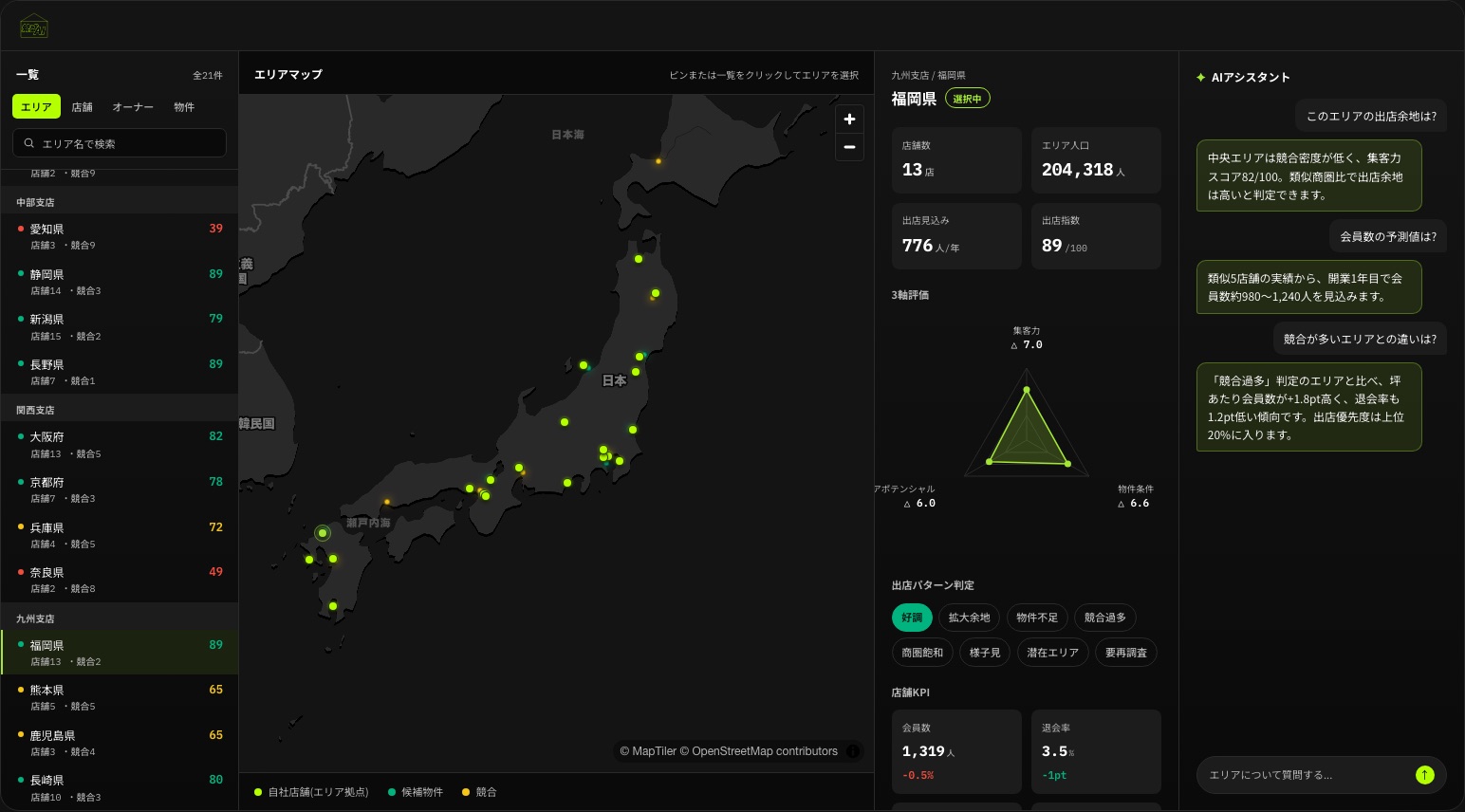Screen dimensions: 1465x812
Task: Click MapTiler attribution link
Action: point(647,751)
